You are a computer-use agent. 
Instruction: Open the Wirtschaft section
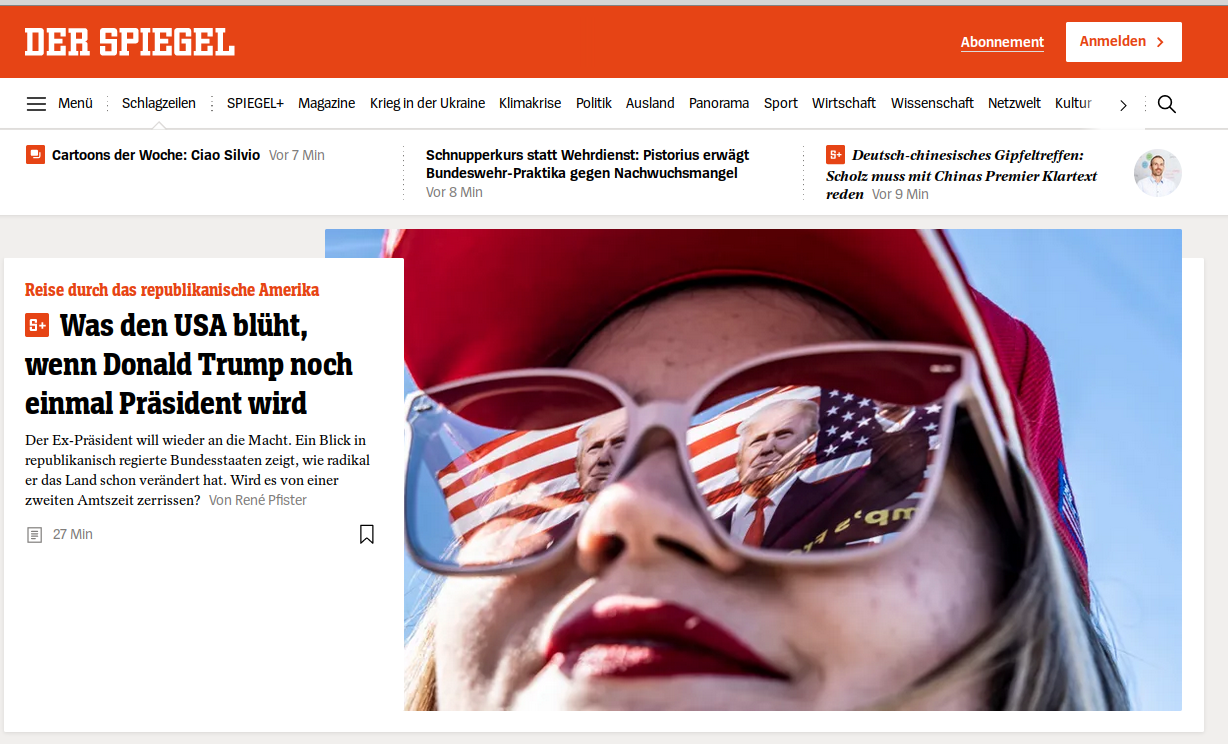pyautogui.click(x=844, y=103)
